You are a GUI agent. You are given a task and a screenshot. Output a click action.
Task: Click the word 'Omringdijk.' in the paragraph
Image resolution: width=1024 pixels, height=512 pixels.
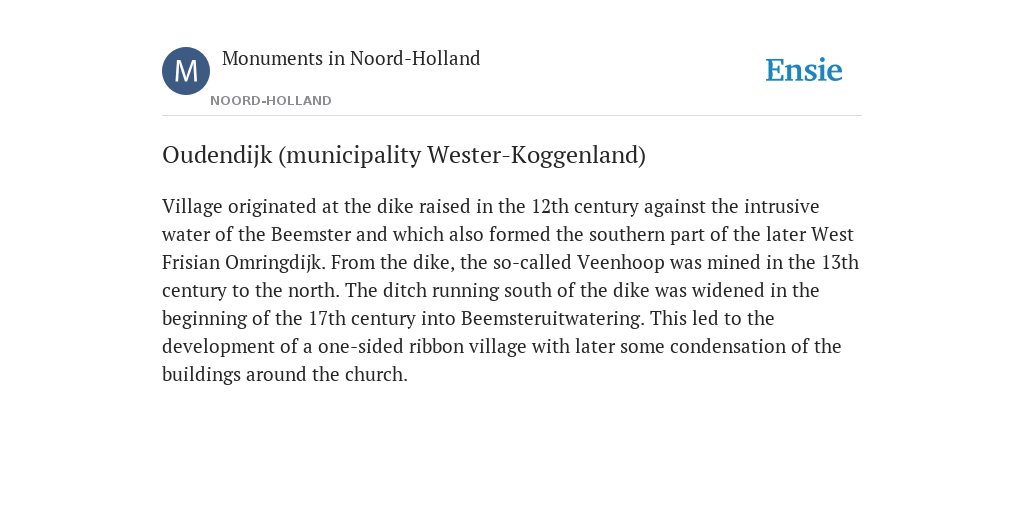[x=275, y=263]
